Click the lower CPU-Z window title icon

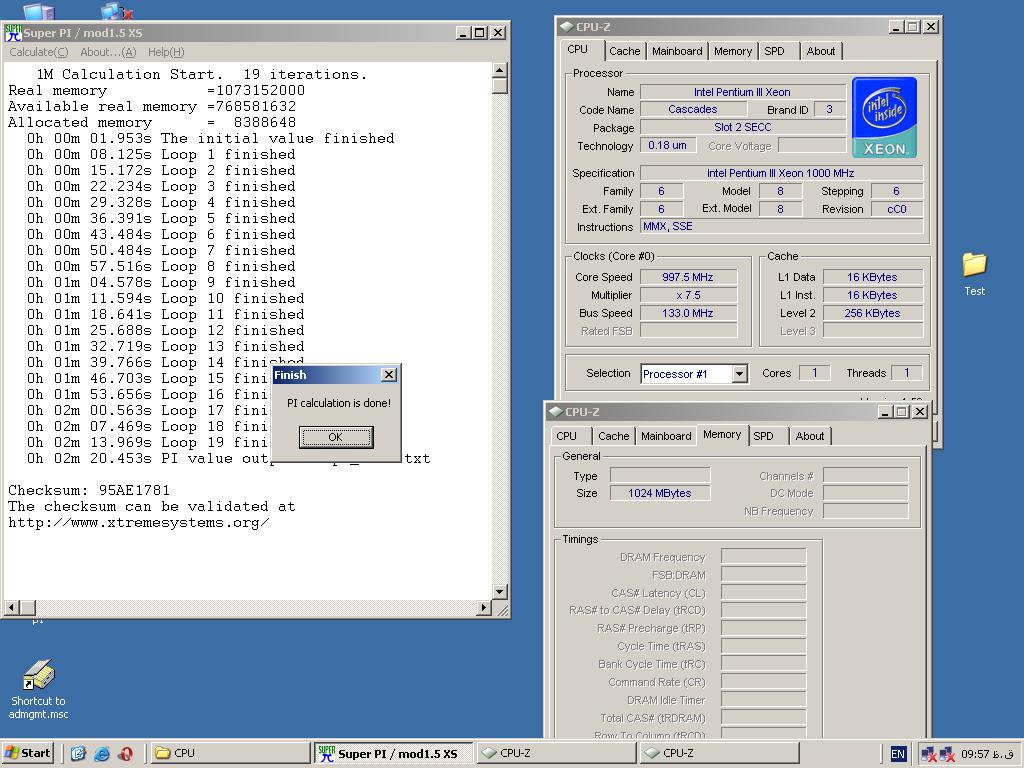coord(555,411)
